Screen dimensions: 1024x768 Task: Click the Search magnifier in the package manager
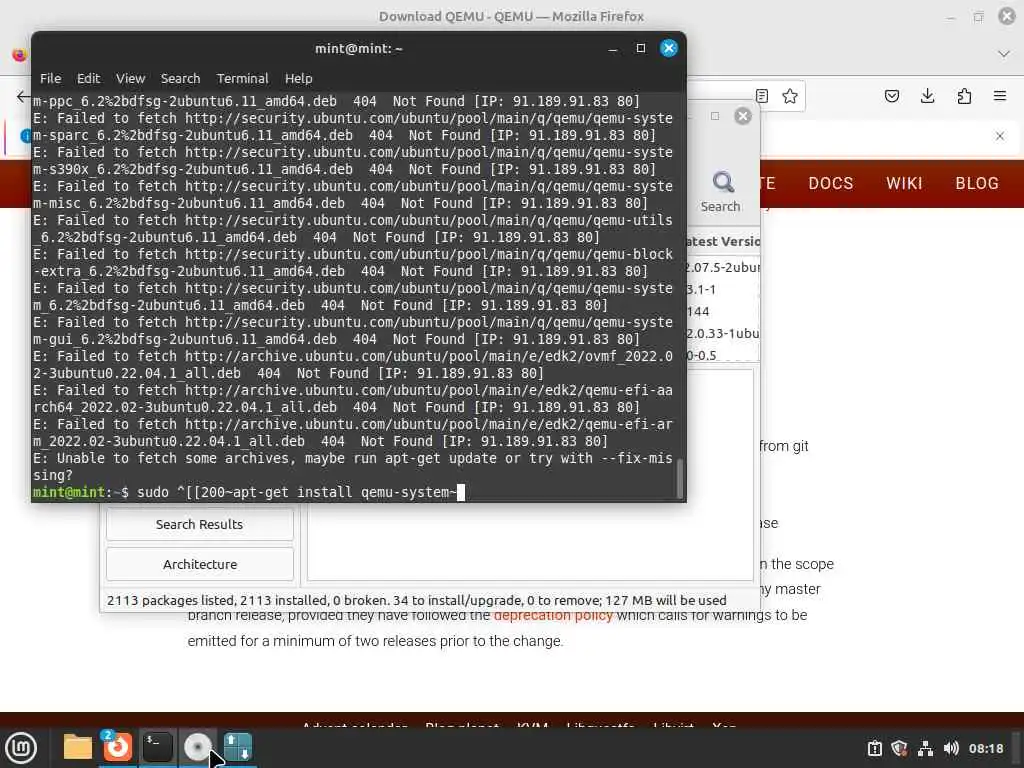point(721,191)
